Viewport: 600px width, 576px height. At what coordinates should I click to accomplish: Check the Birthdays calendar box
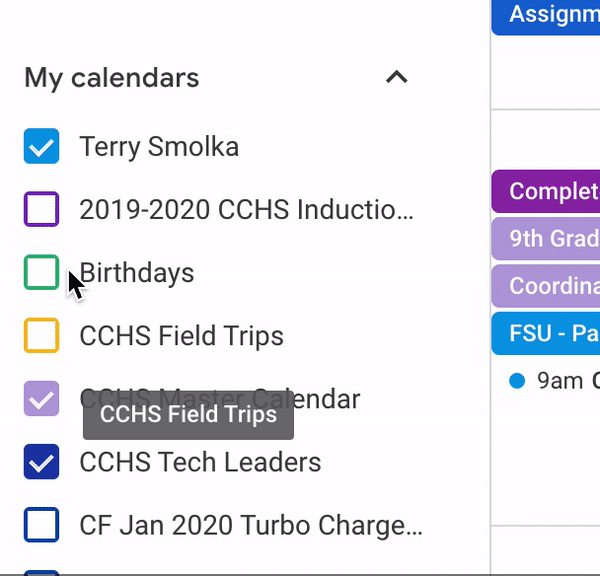point(41,272)
